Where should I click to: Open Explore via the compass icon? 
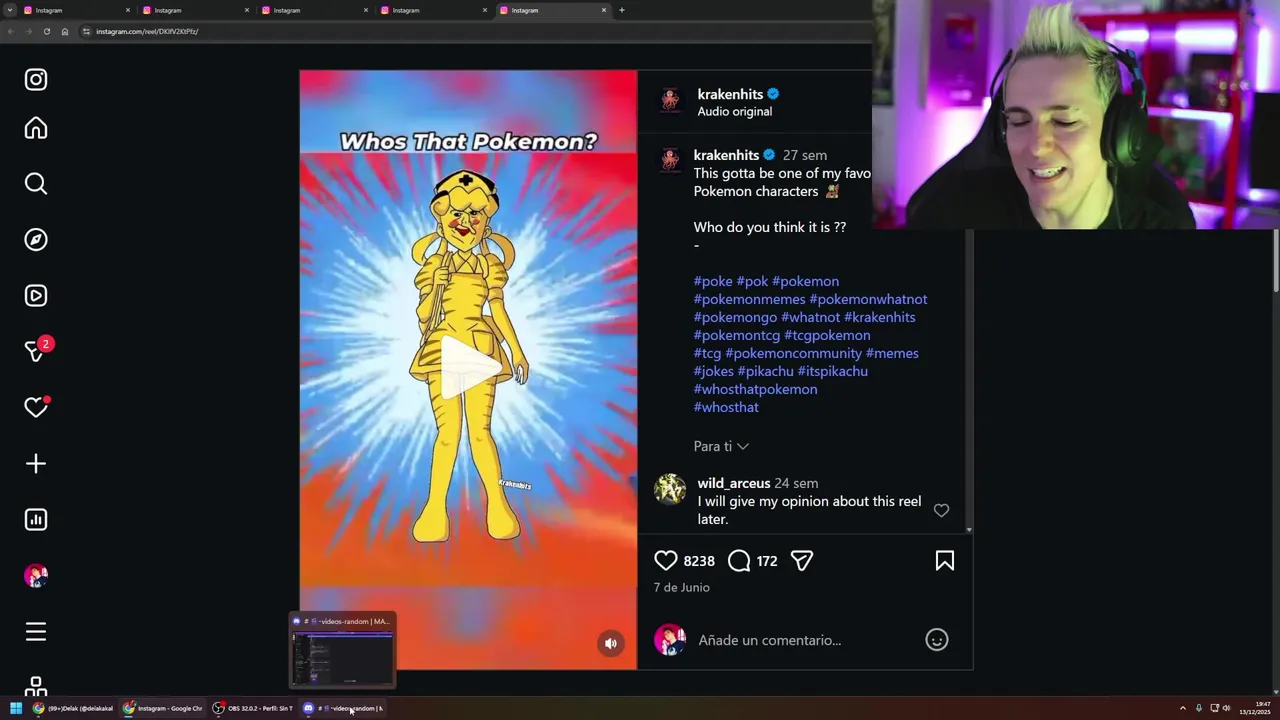click(36, 240)
